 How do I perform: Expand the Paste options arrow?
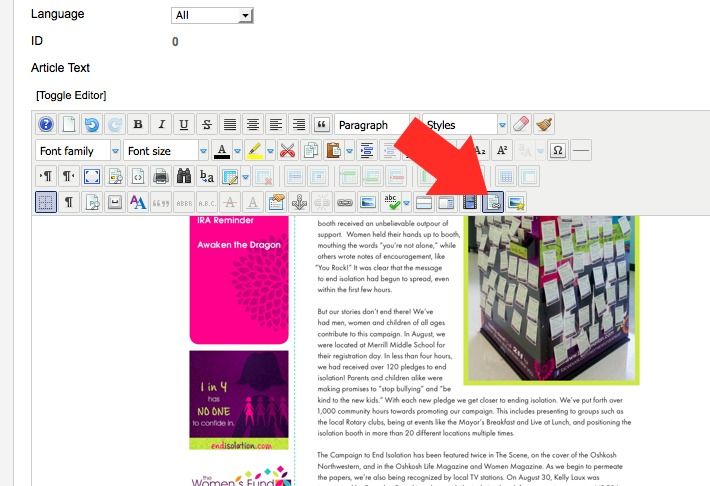click(349, 151)
